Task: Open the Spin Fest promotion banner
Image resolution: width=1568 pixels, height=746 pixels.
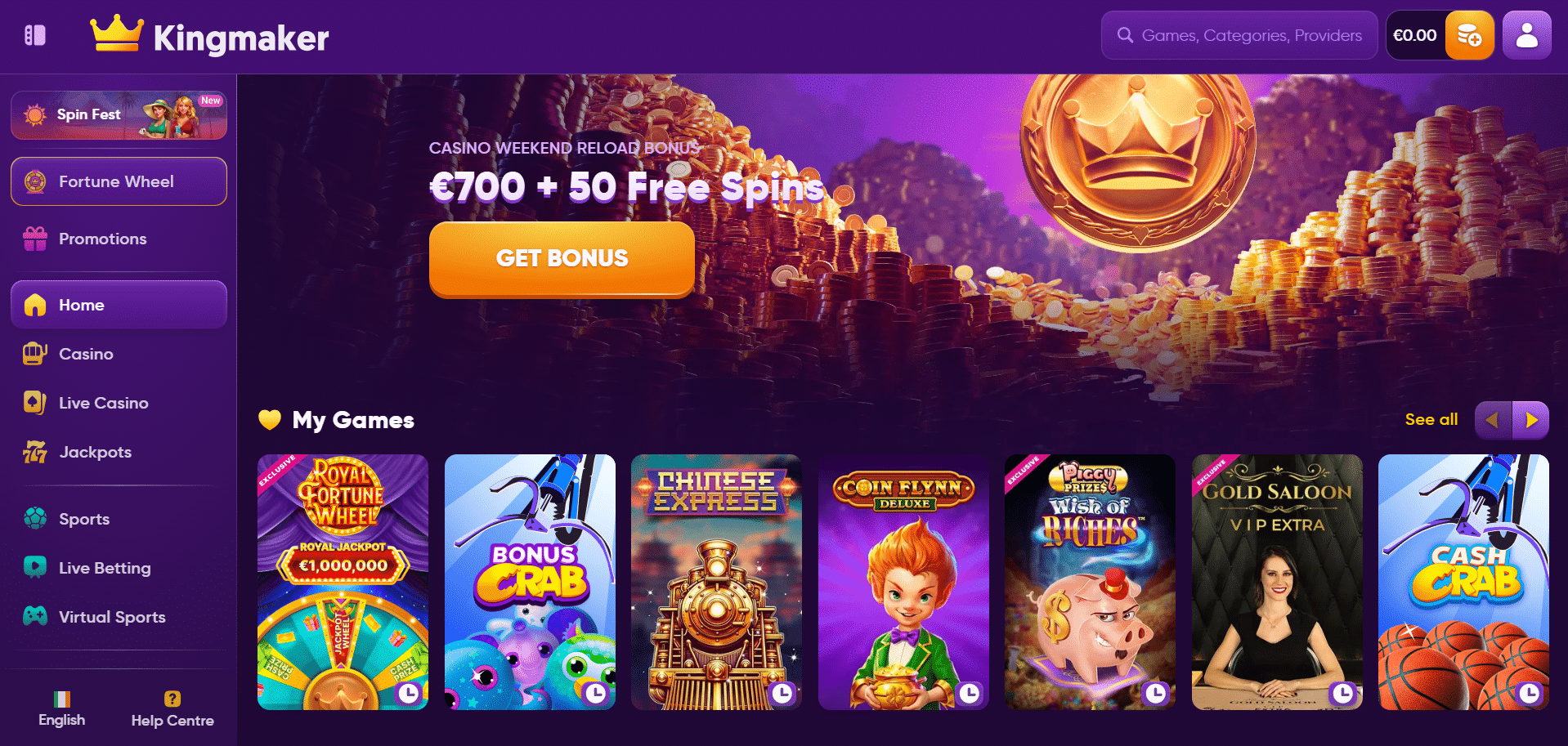Action: point(119,115)
